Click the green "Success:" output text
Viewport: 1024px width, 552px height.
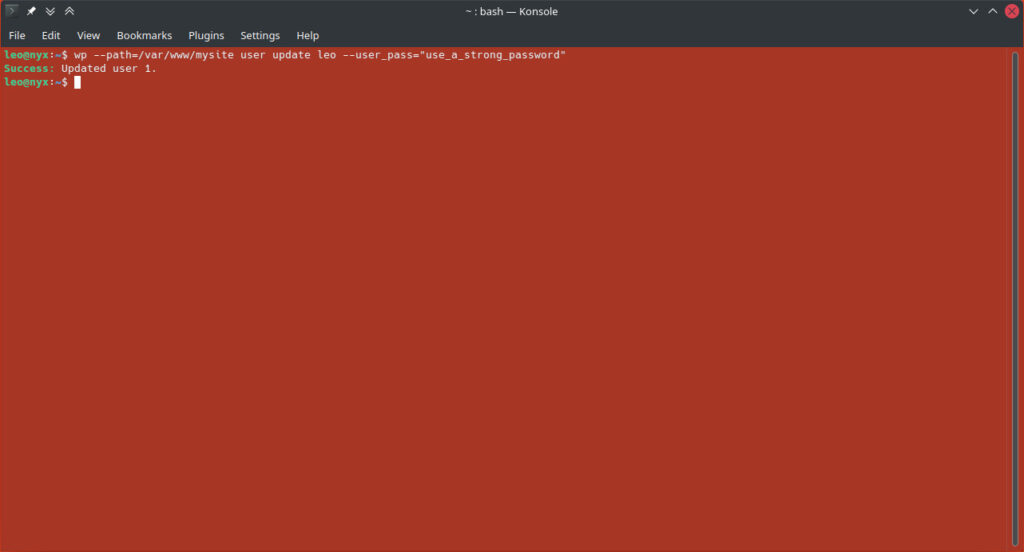pyautogui.click(x=29, y=68)
